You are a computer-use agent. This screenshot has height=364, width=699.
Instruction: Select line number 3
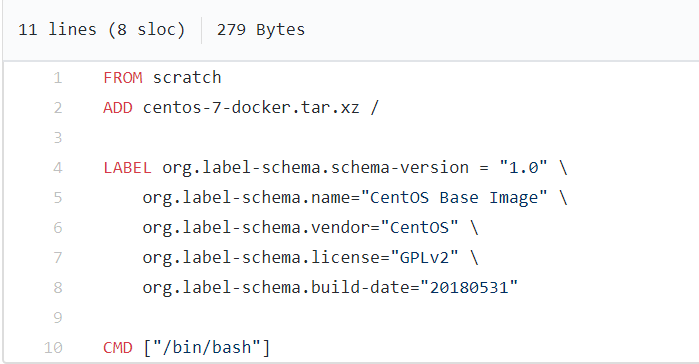(x=58, y=138)
